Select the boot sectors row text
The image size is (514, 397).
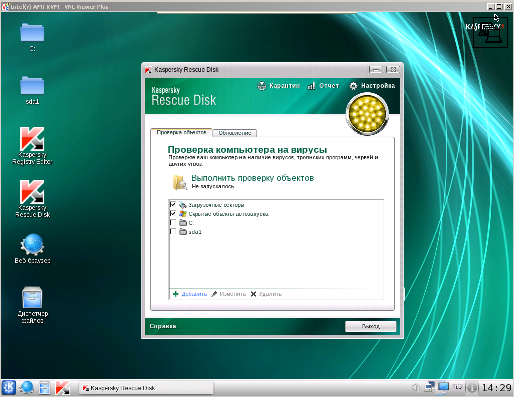tap(216, 205)
